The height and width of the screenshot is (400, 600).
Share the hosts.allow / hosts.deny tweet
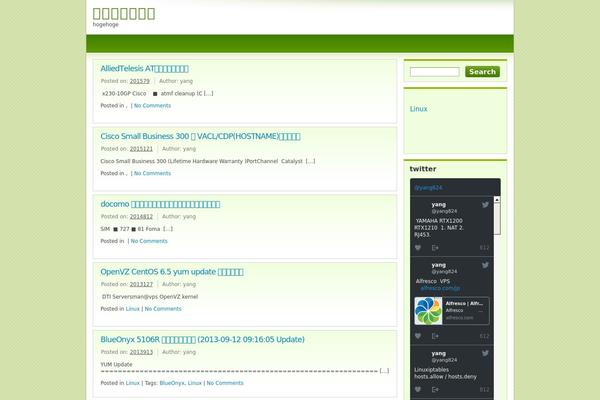435,390
